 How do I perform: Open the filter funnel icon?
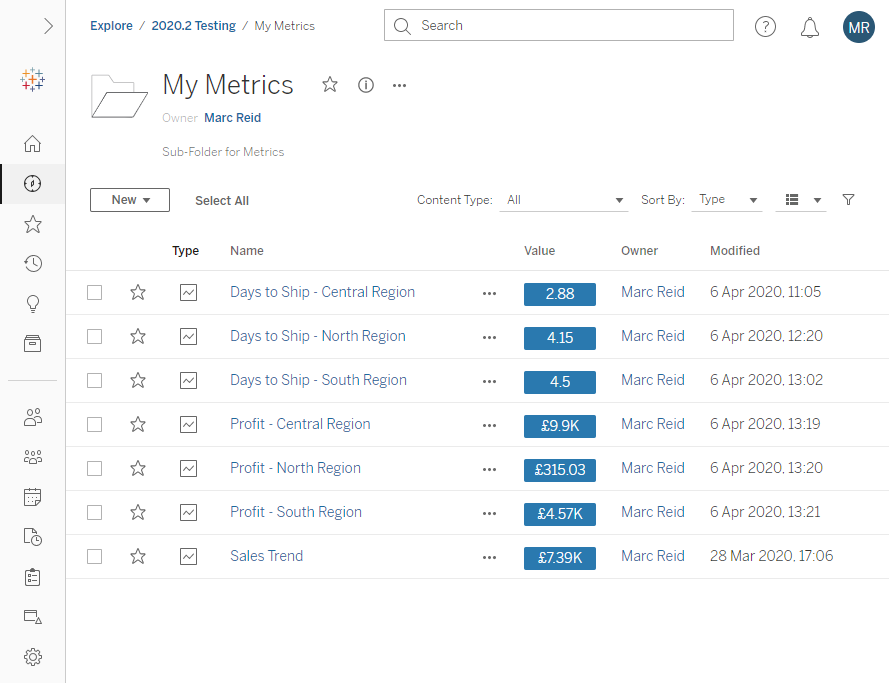(848, 200)
